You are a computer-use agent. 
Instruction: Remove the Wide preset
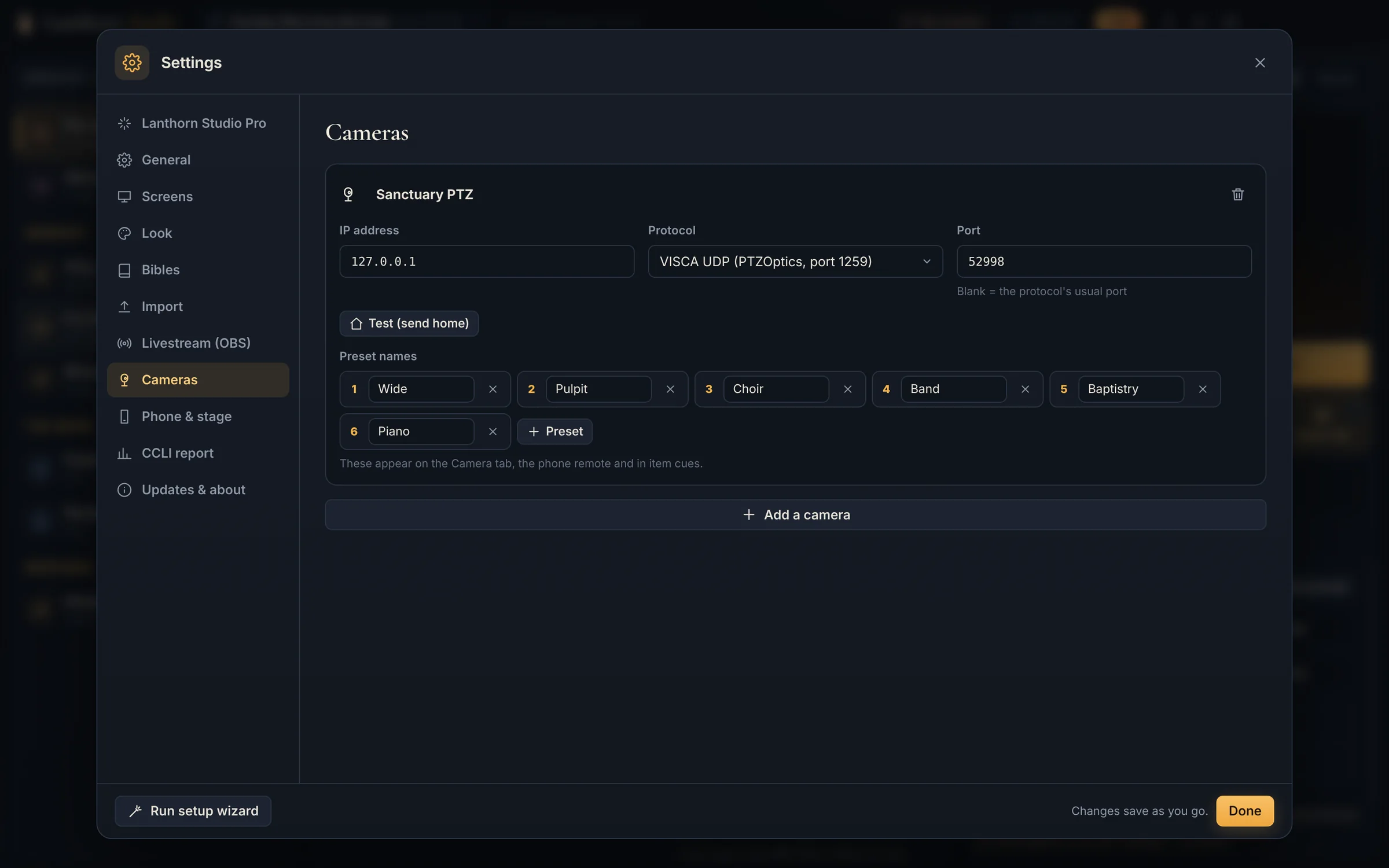point(493,389)
